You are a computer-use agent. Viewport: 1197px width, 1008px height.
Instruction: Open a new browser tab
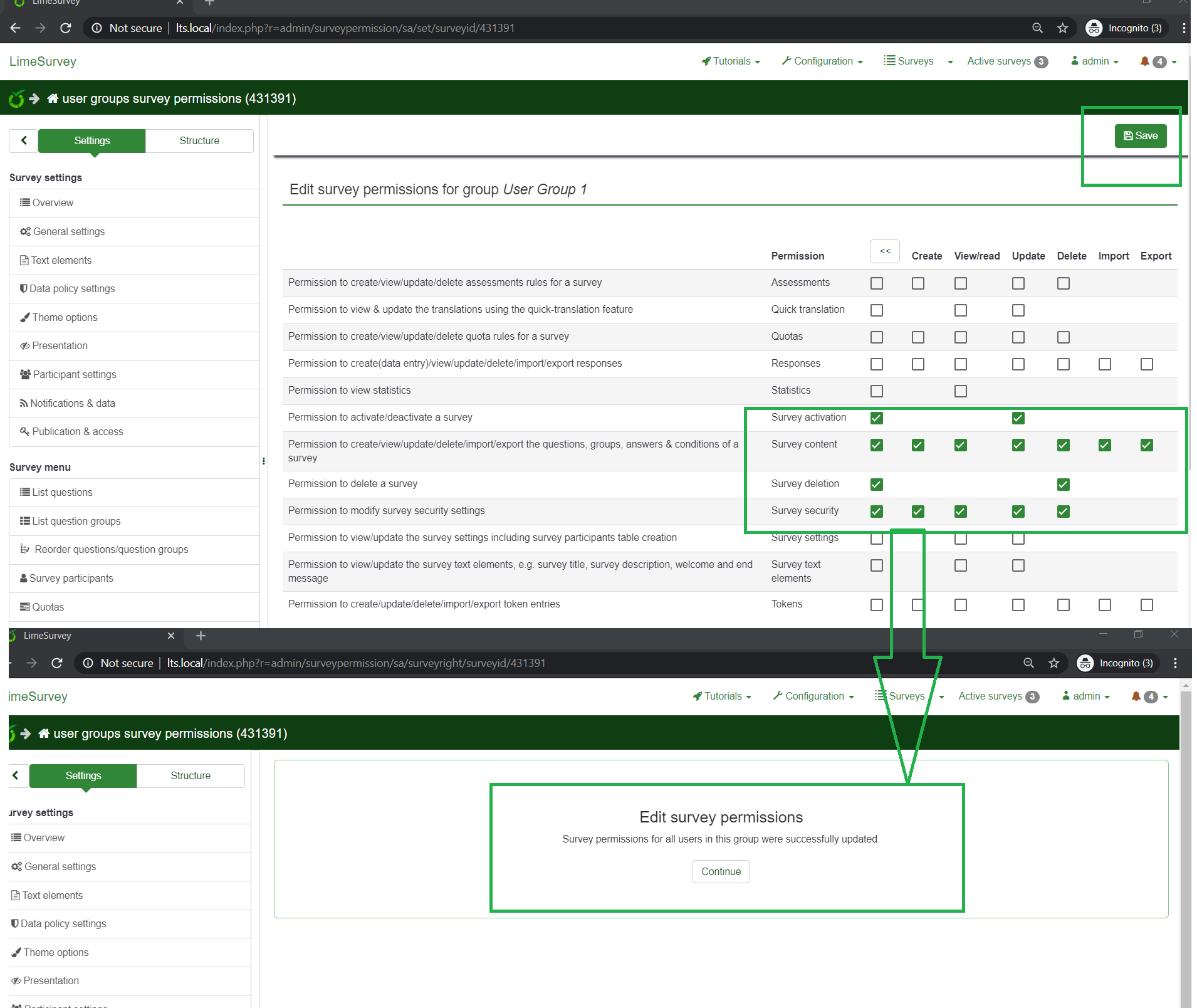pos(209,3)
